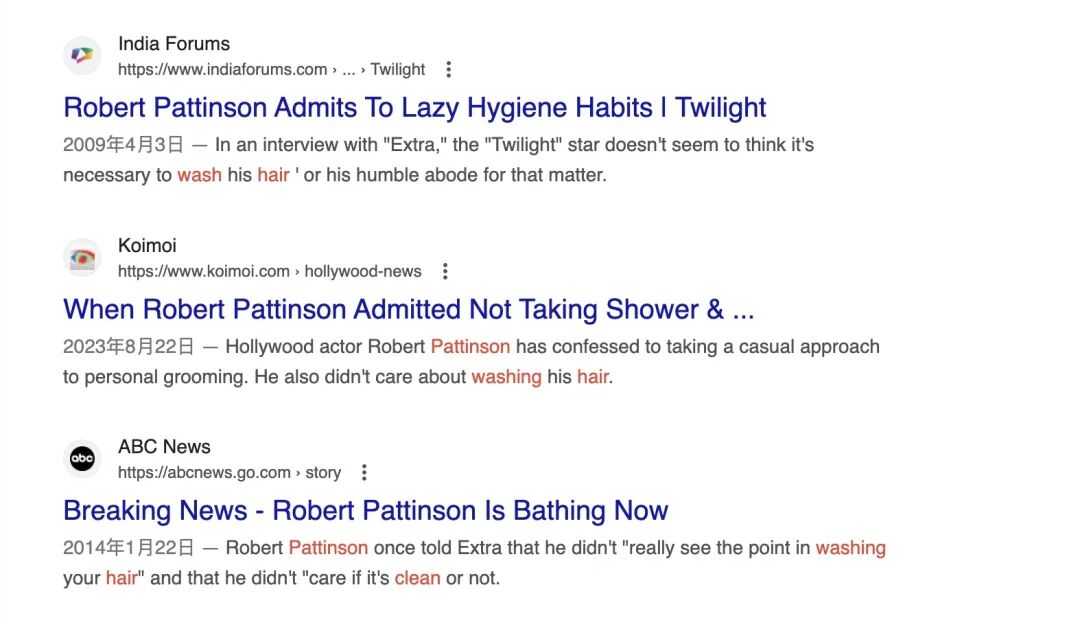Image resolution: width=1080 pixels, height=618 pixels.
Task: Click the 2014年1月22日 date in ABC snippet
Action: (128, 548)
